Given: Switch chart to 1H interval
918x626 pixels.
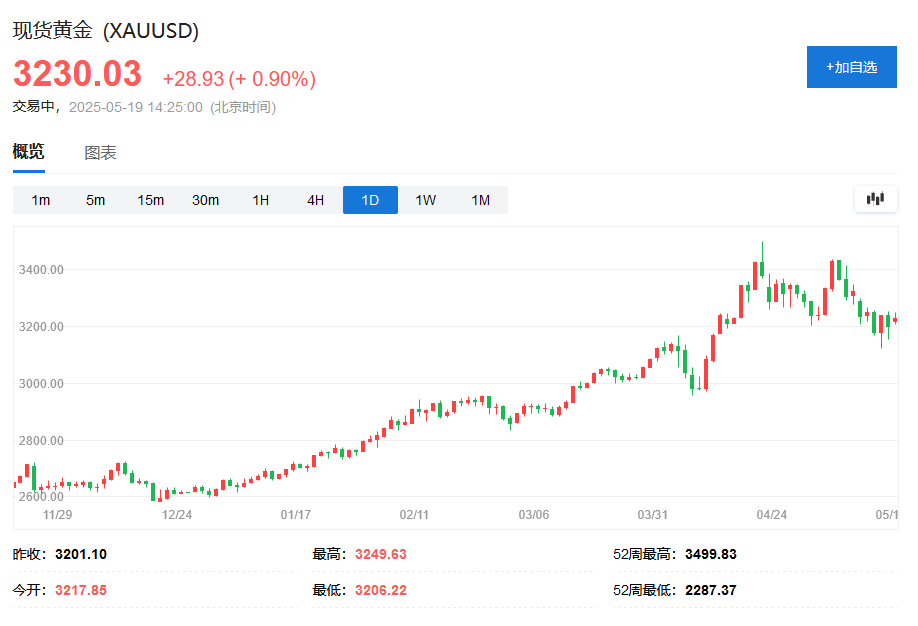Looking at the screenshot, I should (x=260, y=199).
